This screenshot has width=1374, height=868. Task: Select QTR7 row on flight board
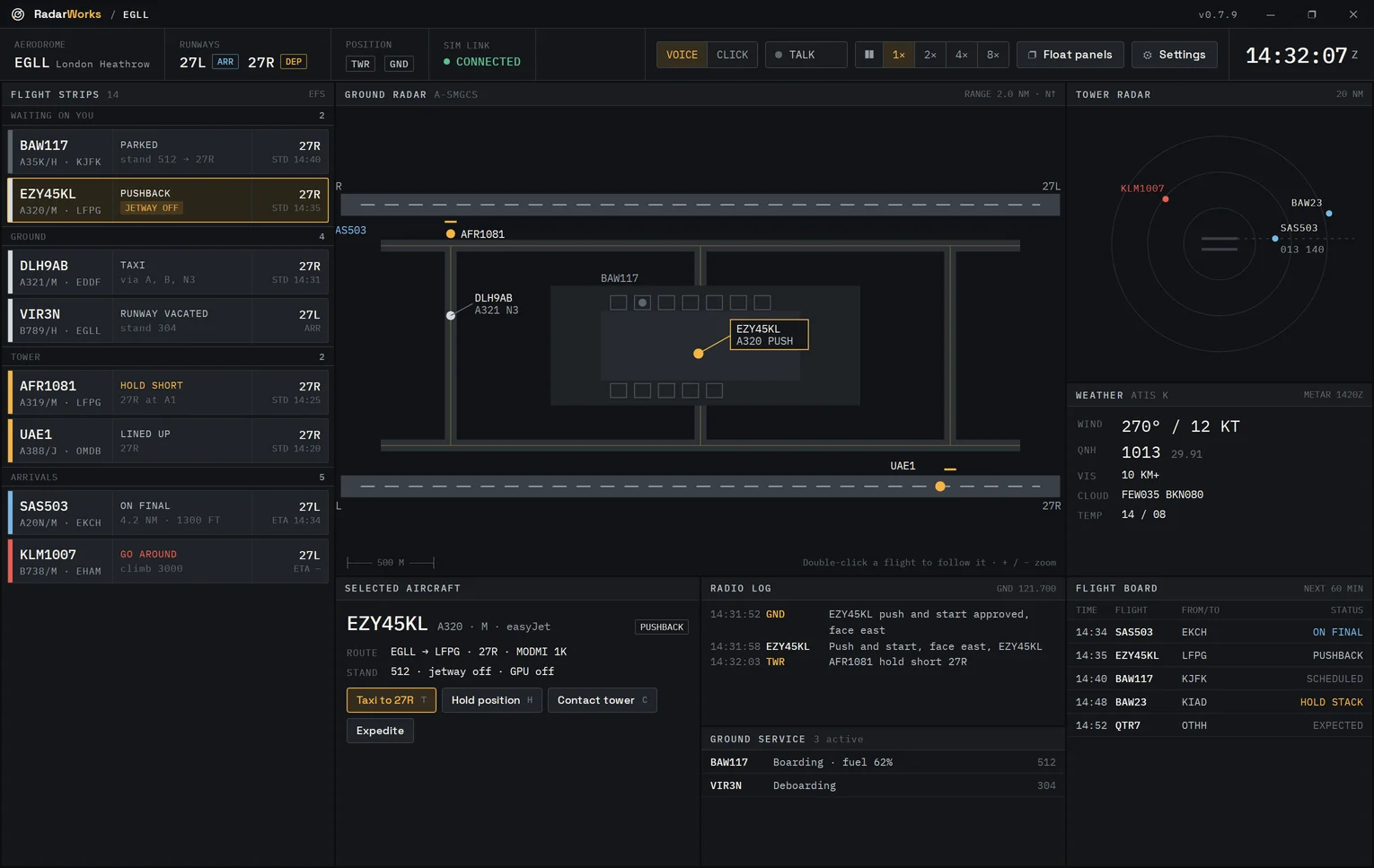pyautogui.click(x=1219, y=725)
